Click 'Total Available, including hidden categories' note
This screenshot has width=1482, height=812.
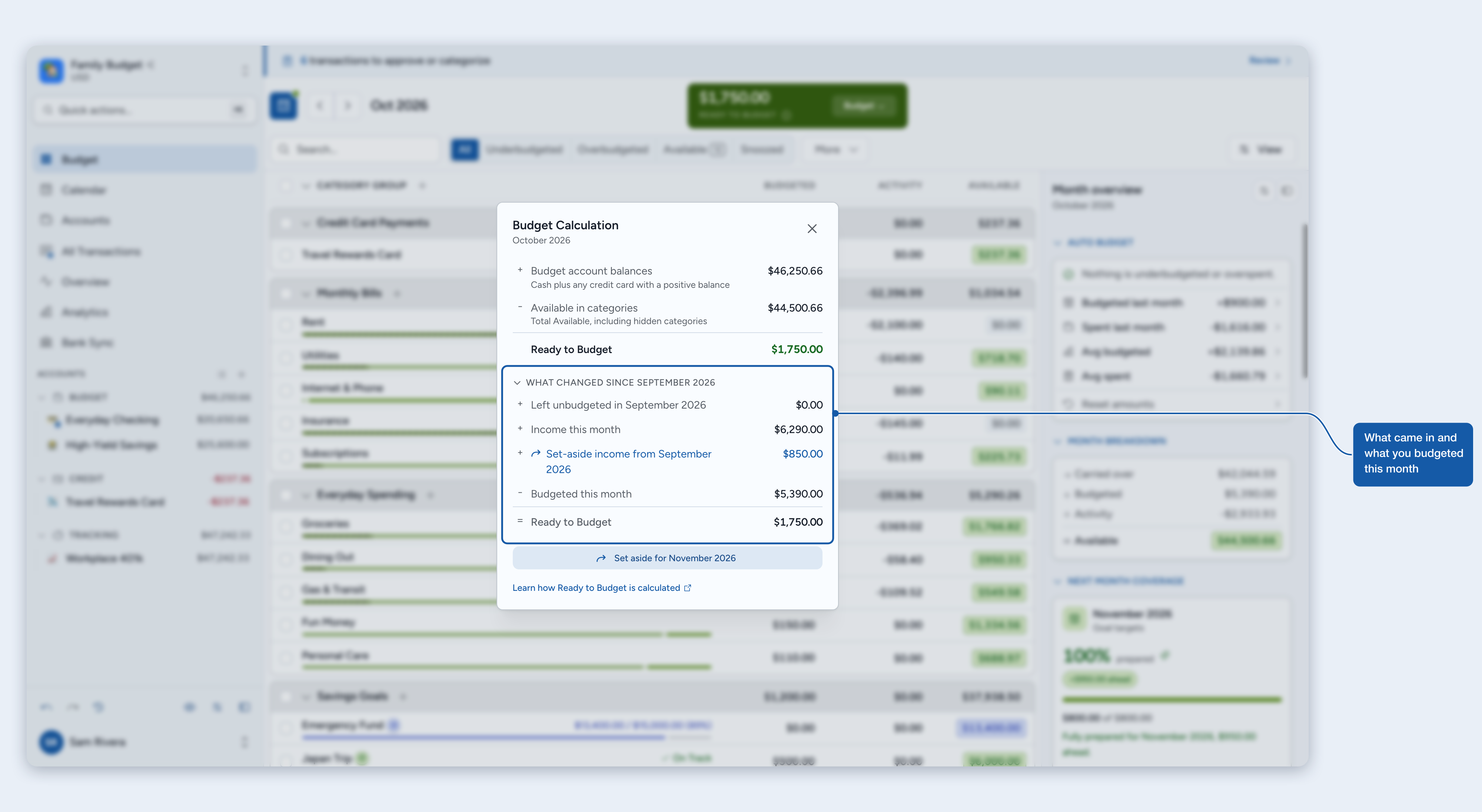click(x=618, y=321)
